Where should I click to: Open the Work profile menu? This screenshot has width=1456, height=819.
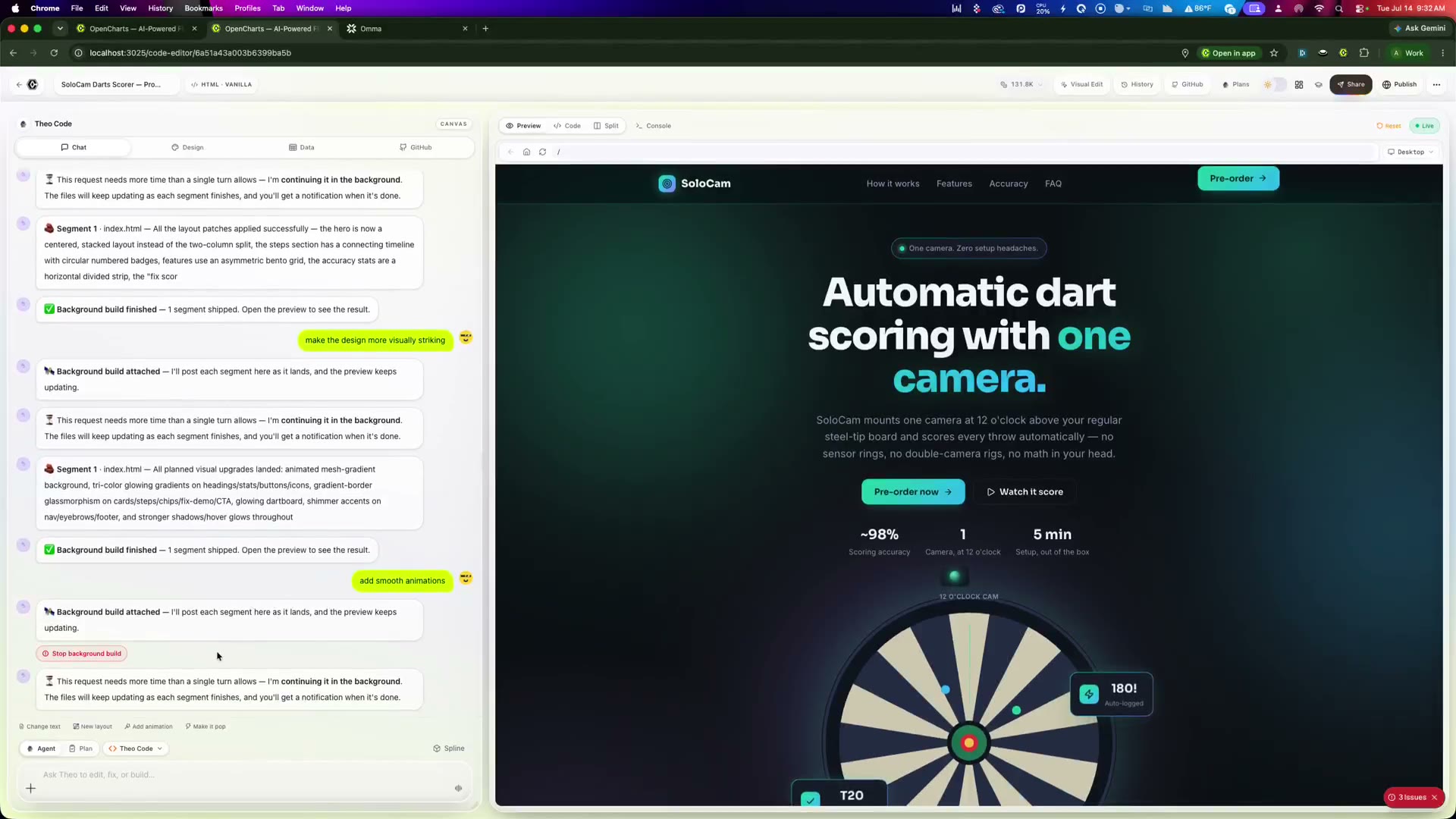tap(1408, 53)
